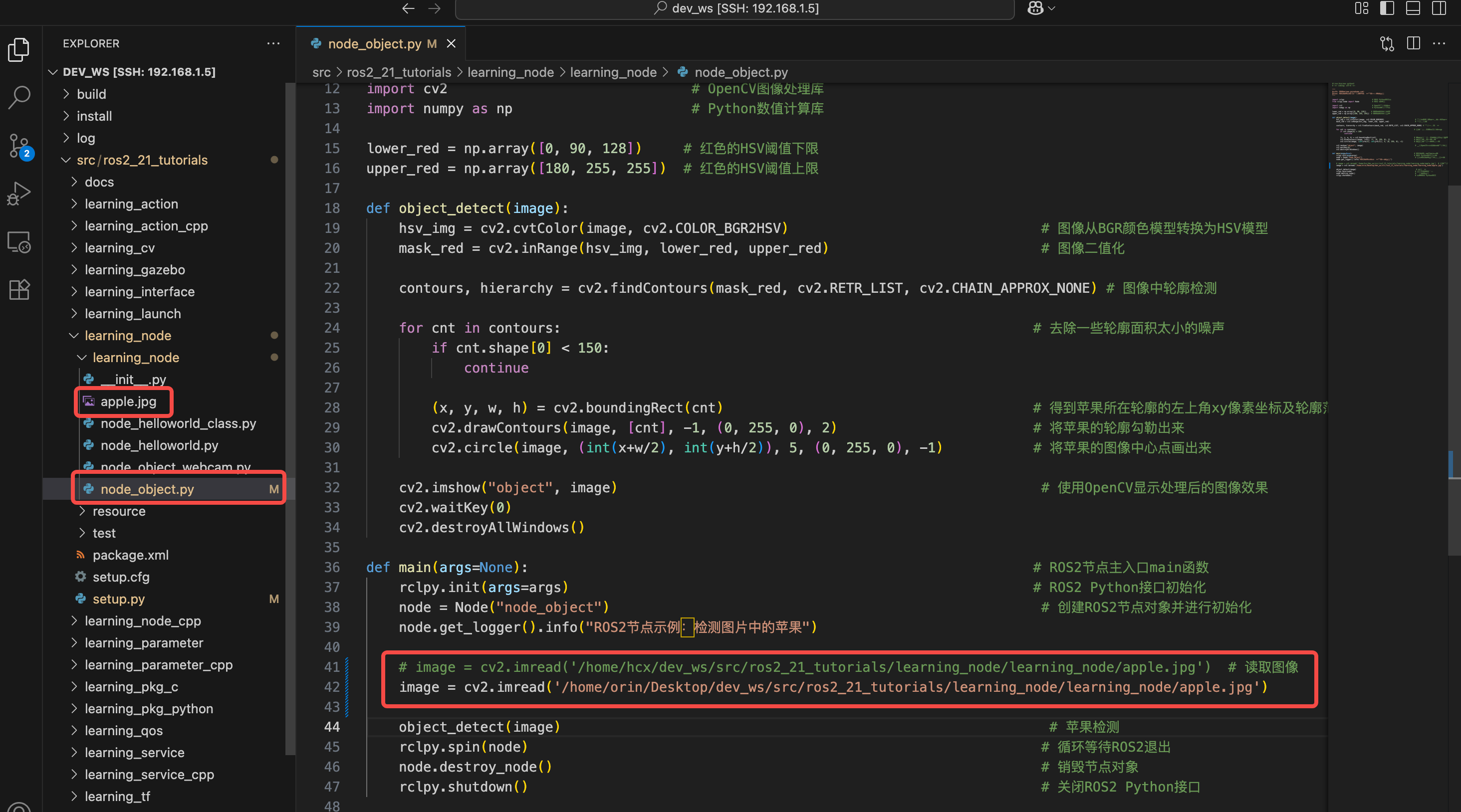1461x812 pixels.
Task: Click Open Changes compare icon
Action: tap(1387, 44)
